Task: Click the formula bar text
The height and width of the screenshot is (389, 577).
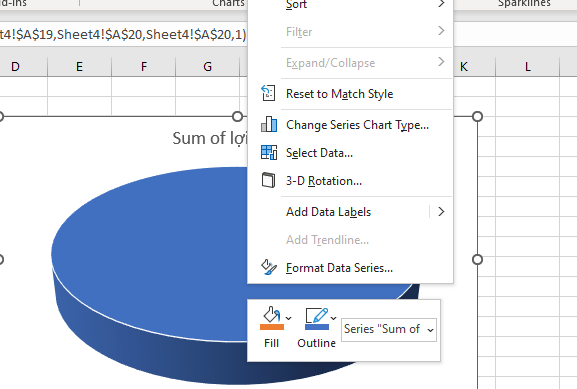Action: point(123,34)
